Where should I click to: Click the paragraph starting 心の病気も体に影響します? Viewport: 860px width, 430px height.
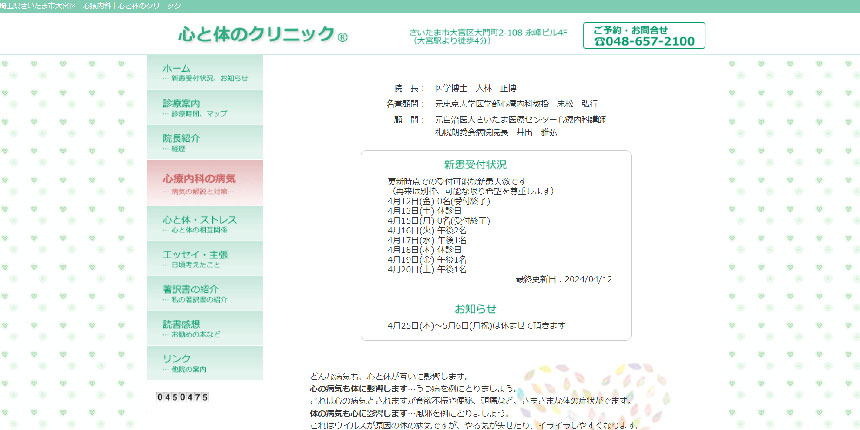pyautogui.click(x=413, y=388)
